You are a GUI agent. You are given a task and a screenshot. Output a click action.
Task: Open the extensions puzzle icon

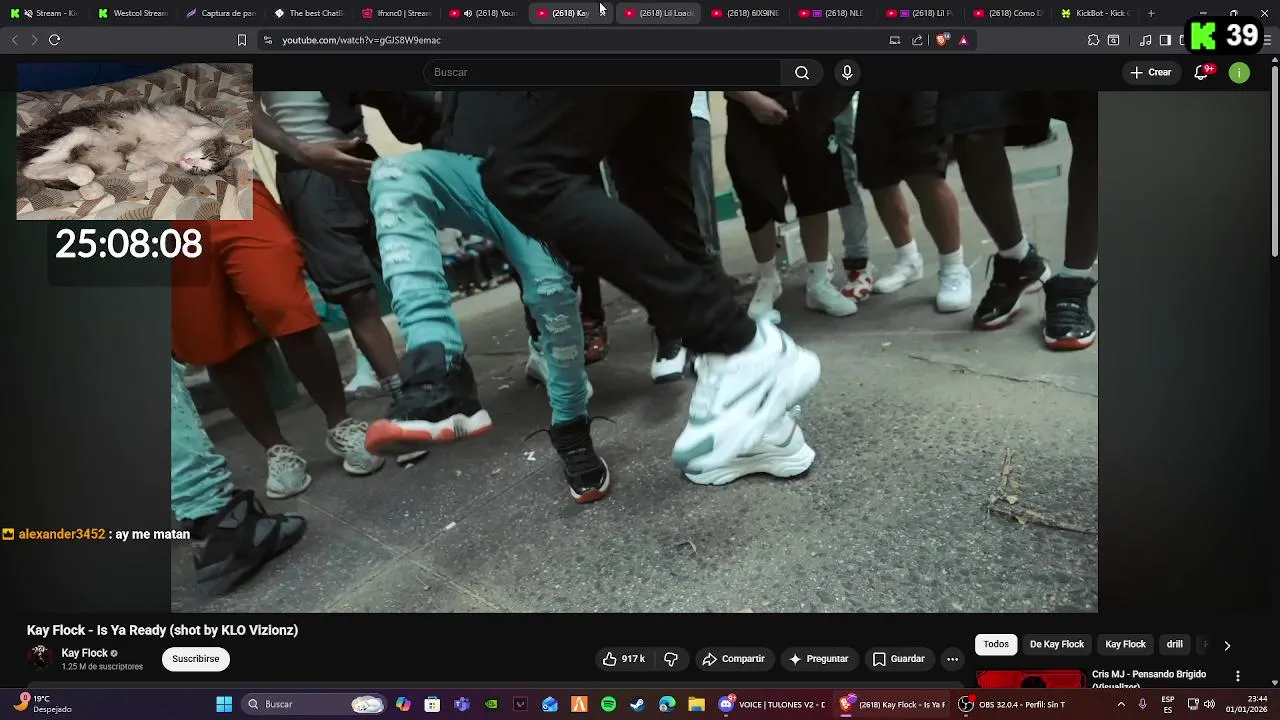click(x=1093, y=40)
